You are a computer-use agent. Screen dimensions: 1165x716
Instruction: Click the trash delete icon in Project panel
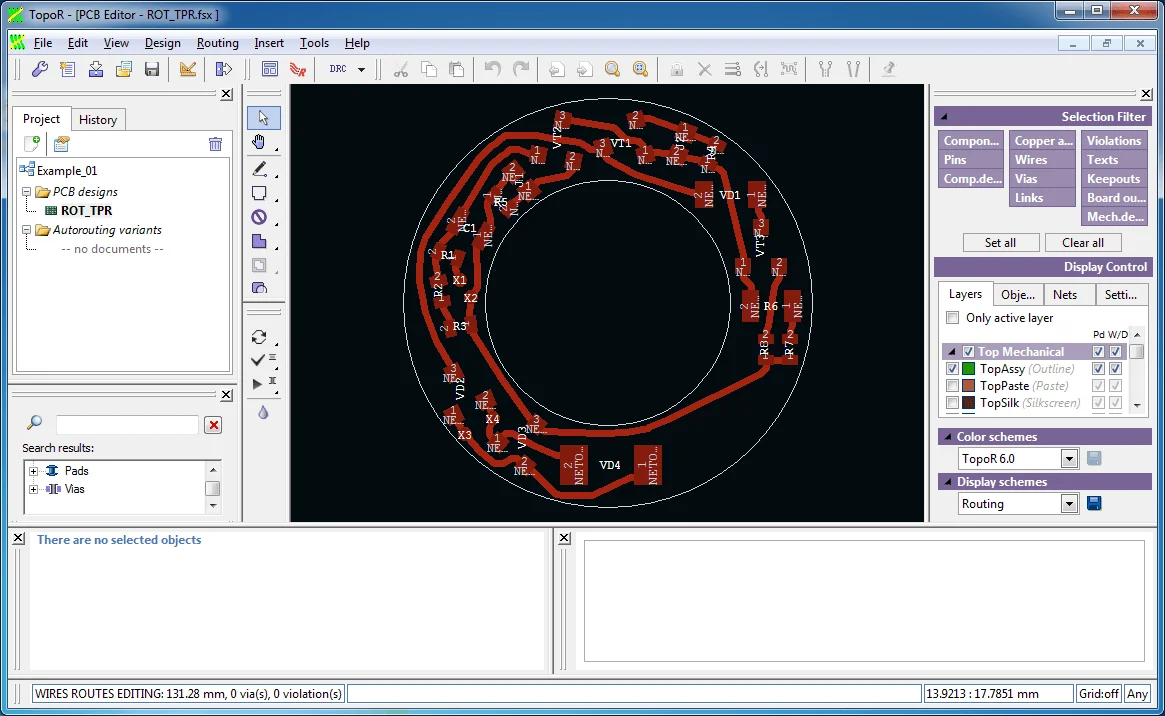tap(215, 144)
